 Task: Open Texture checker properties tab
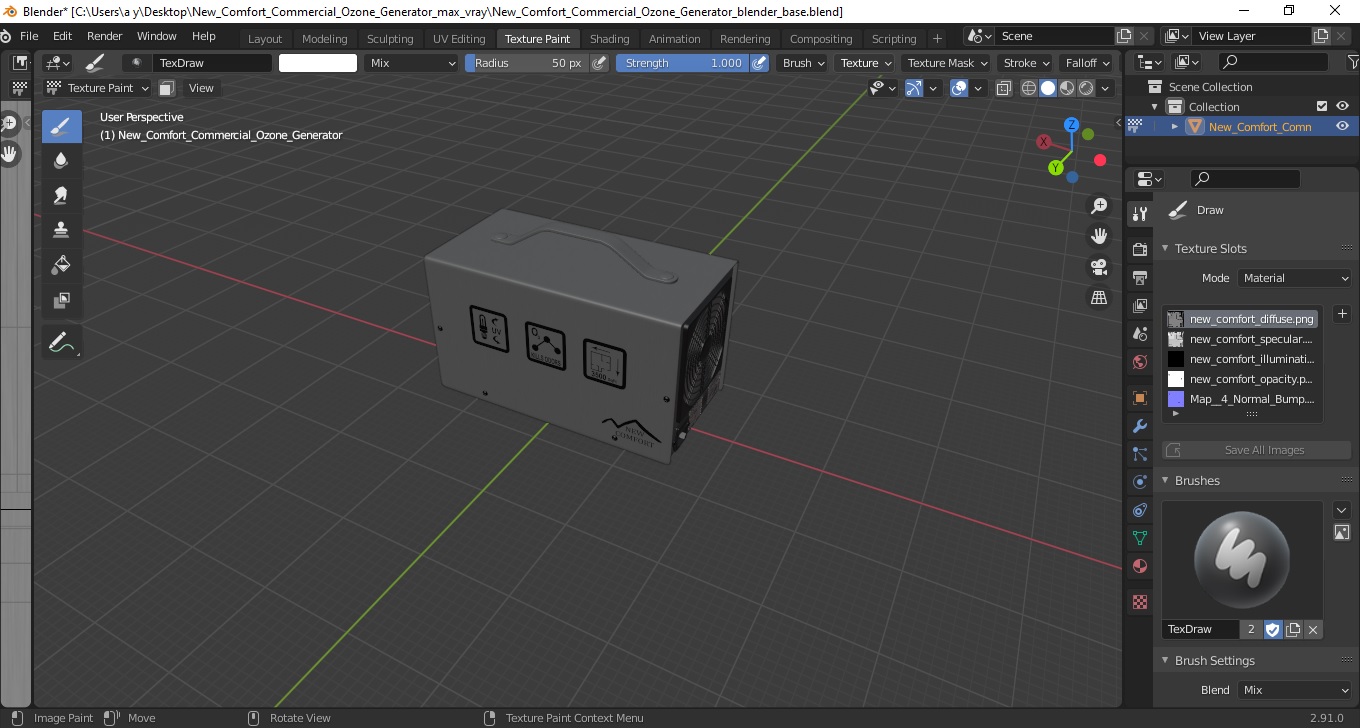click(x=1139, y=602)
